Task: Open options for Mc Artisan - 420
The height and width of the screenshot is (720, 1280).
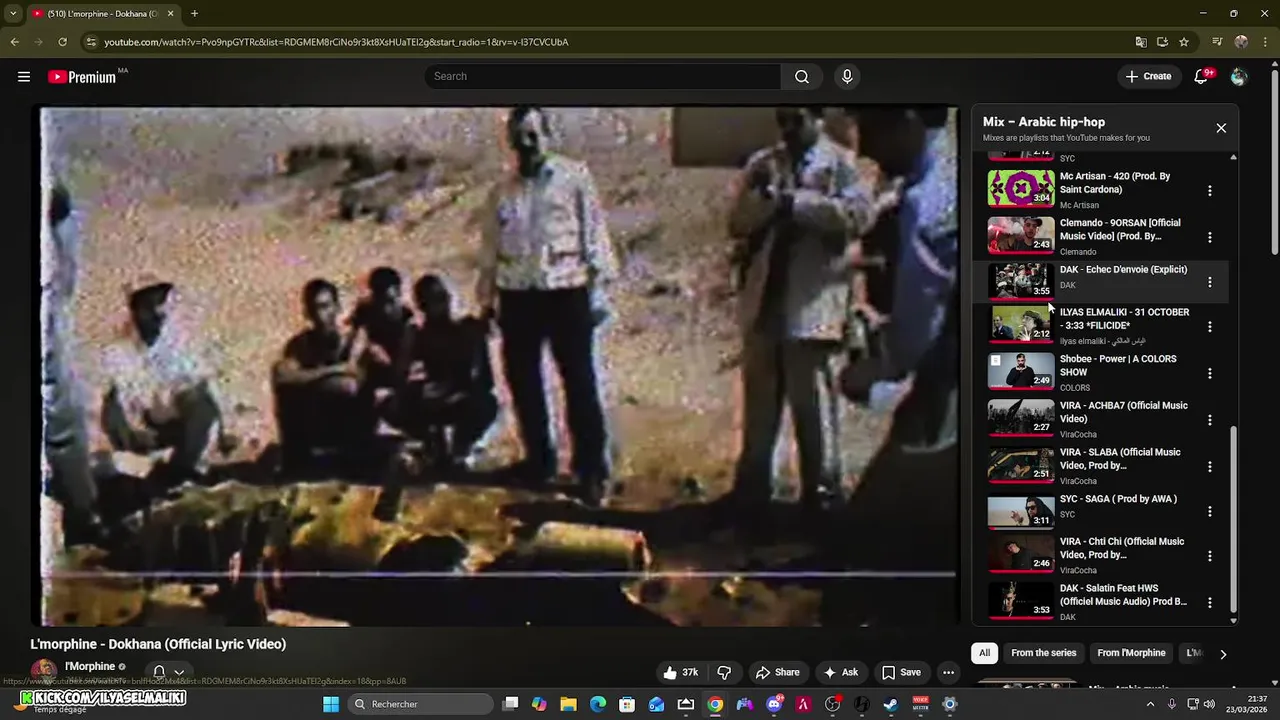Action: pyautogui.click(x=1209, y=190)
